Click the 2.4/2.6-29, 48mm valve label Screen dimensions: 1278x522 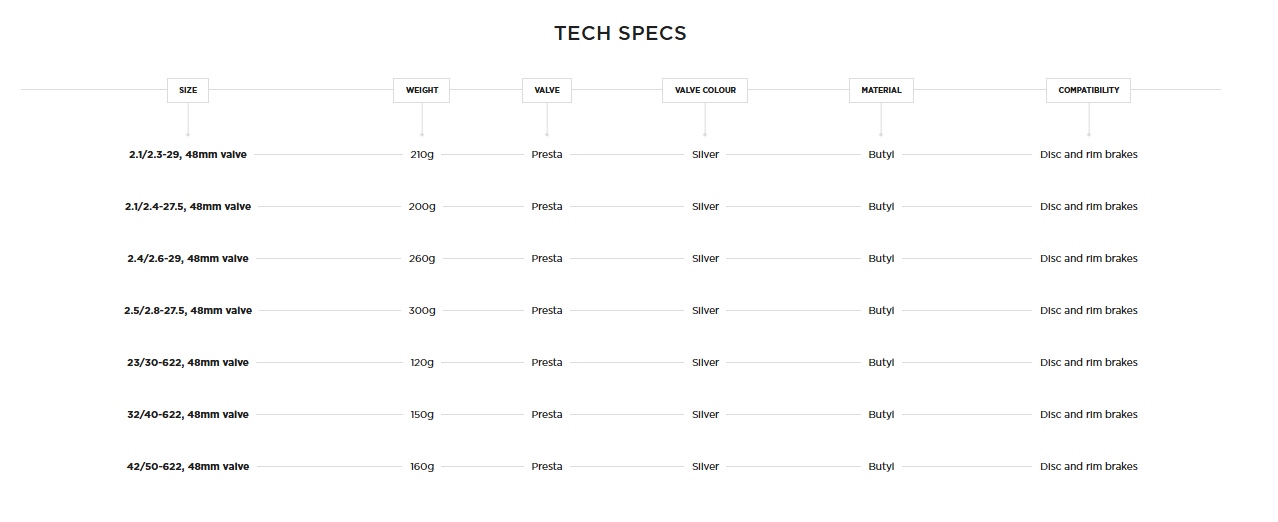pos(188,259)
